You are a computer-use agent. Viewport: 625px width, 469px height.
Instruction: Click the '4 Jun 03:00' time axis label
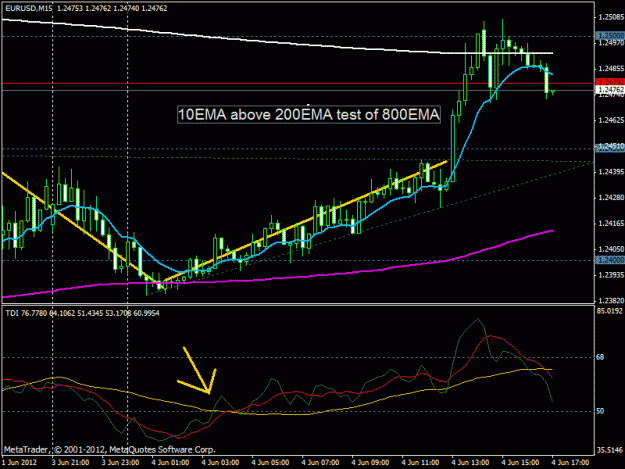(x=220, y=463)
